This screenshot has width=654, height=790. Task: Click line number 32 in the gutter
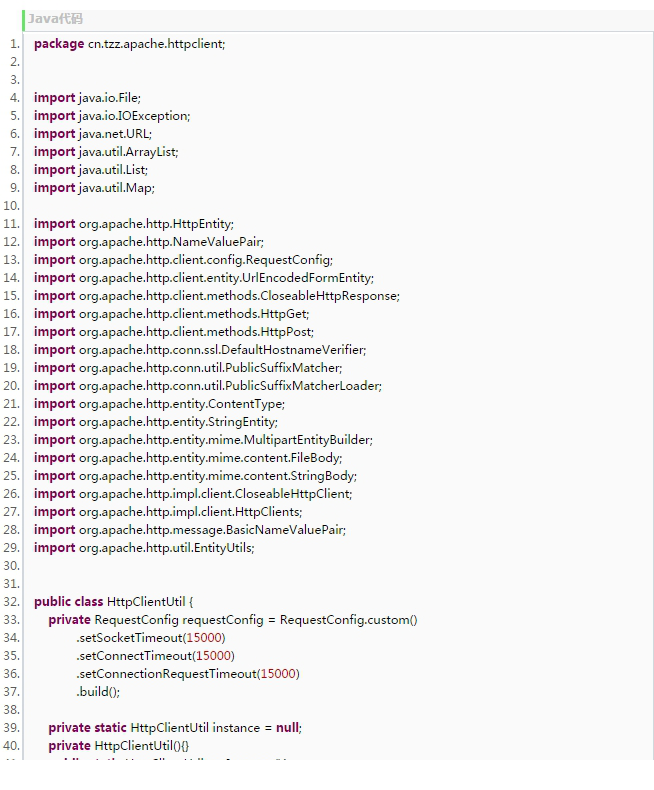click(12, 602)
